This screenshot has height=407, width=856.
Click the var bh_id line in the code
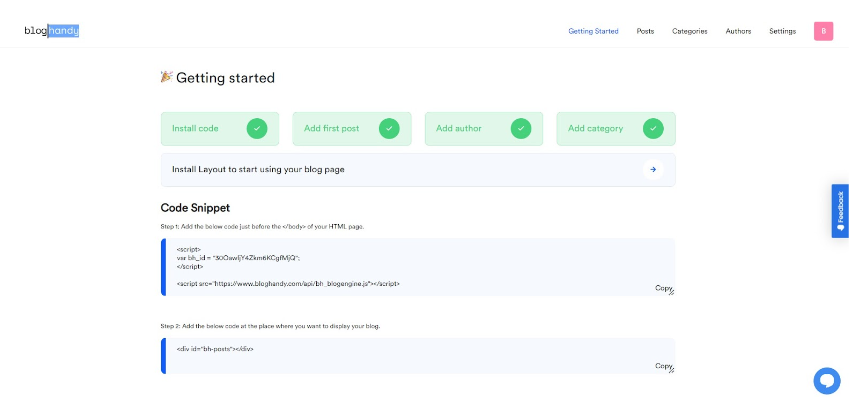point(239,258)
